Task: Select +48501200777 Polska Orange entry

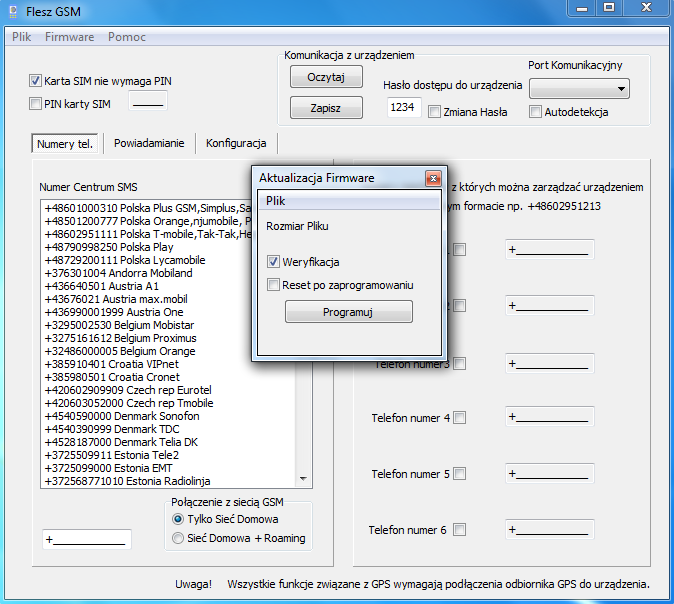Action: (x=148, y=221)
